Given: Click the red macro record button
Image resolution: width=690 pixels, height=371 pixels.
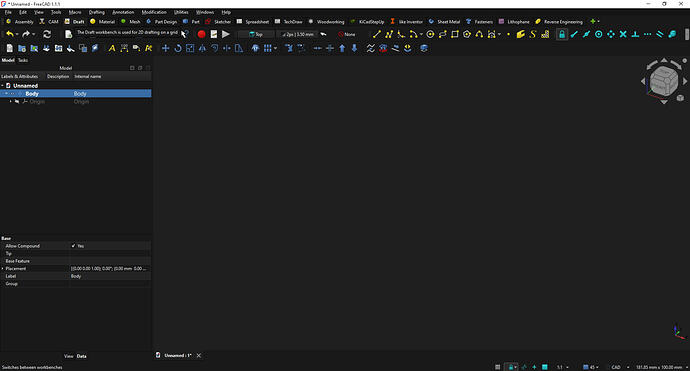Looking at the screenshot, I should (202, 34).
